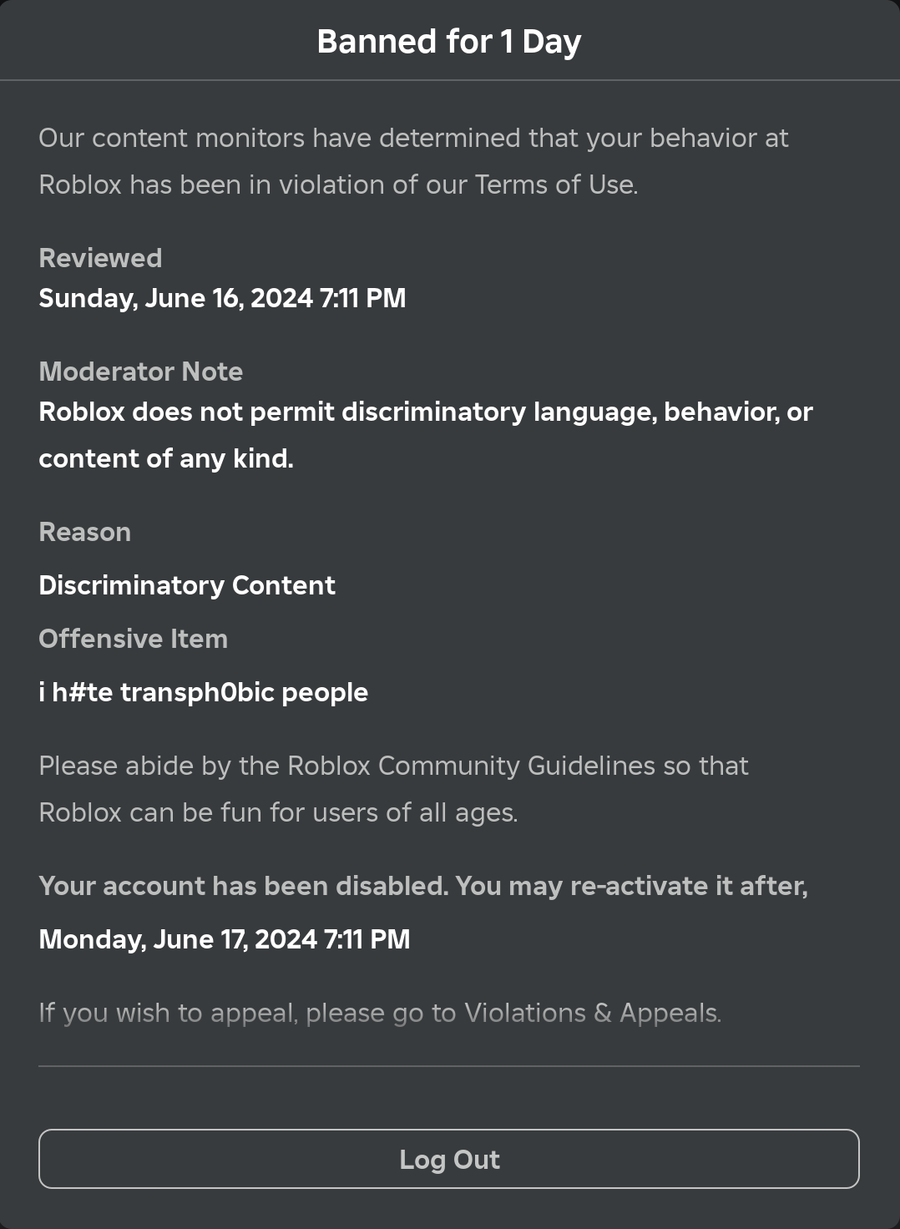
Task: Click the If you wish to appeal sentence
Action: (x=380, y=1013)
